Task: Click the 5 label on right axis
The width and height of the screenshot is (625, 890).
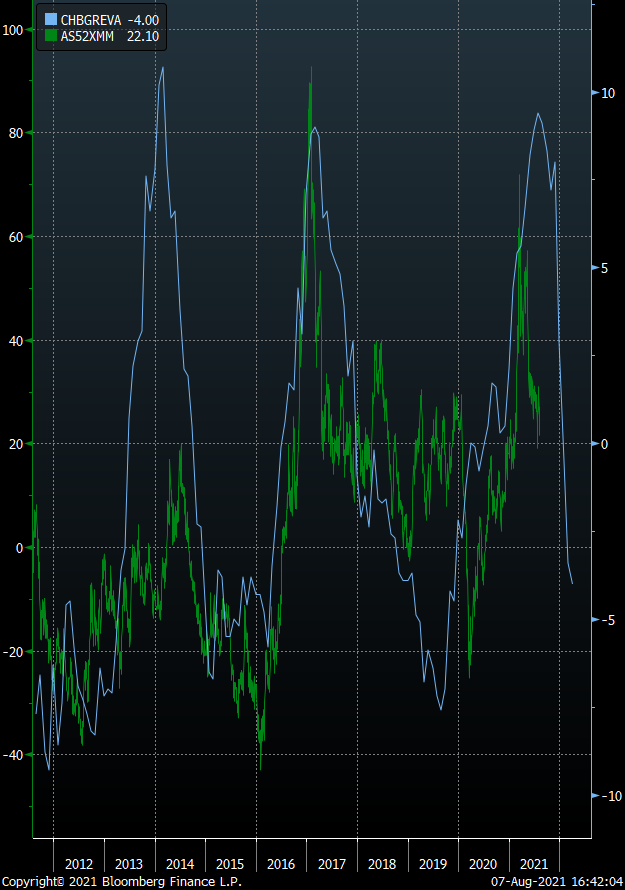Action: [x=605, y=268]
